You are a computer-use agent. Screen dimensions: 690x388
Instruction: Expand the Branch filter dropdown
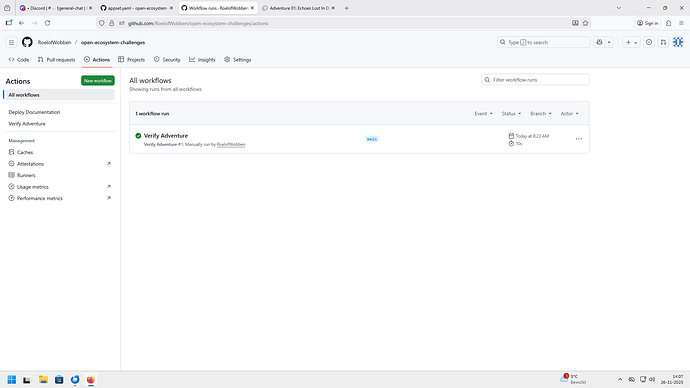coord(540,113)
